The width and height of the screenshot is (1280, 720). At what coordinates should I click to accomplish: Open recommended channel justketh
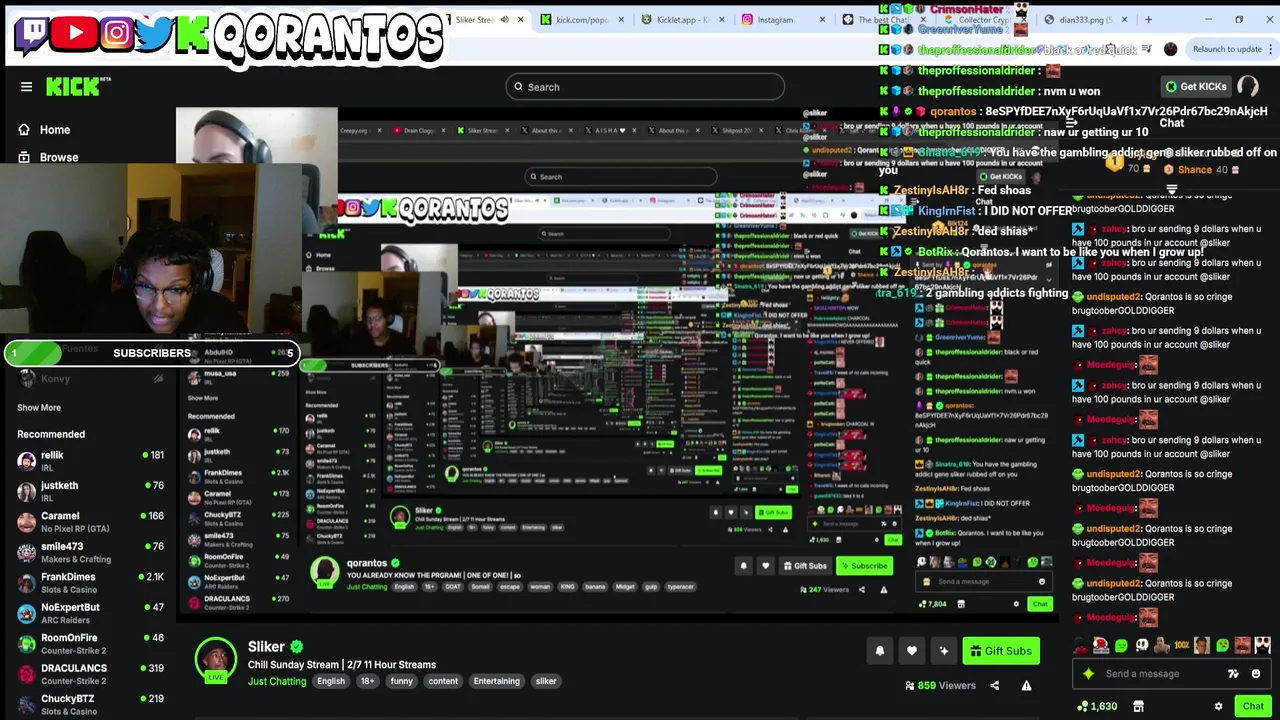point(90,491)
